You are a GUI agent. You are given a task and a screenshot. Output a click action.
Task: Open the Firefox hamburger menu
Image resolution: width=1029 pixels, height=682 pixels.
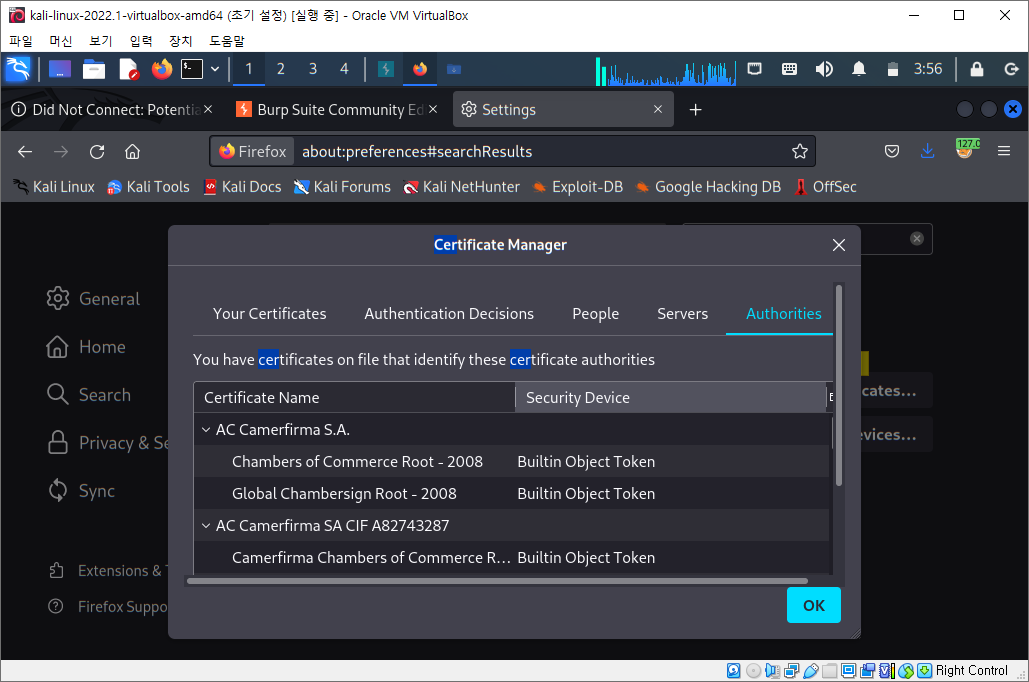[1003, 152]
